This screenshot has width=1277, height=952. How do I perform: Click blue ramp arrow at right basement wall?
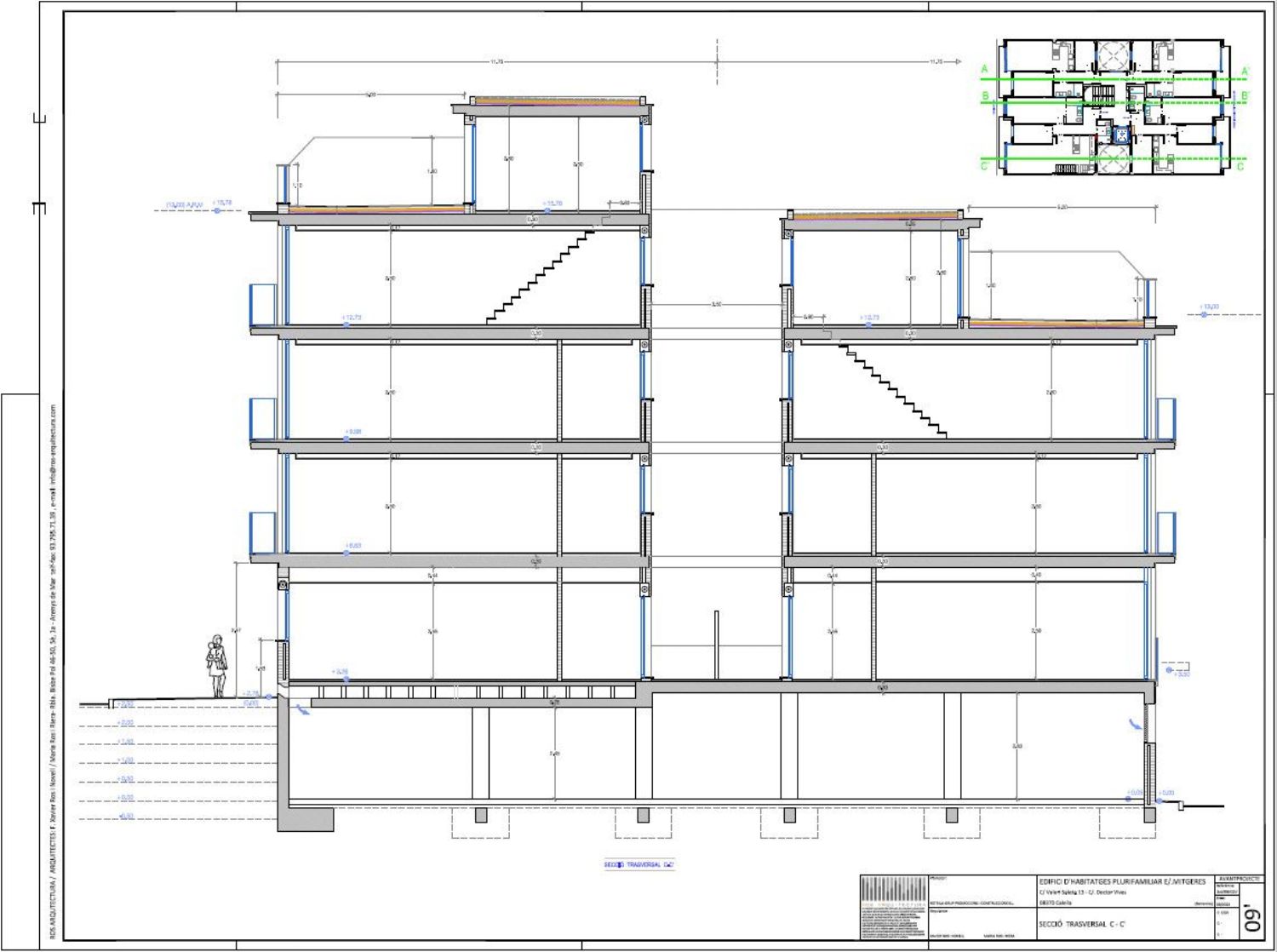click(x=1135, y=724)
